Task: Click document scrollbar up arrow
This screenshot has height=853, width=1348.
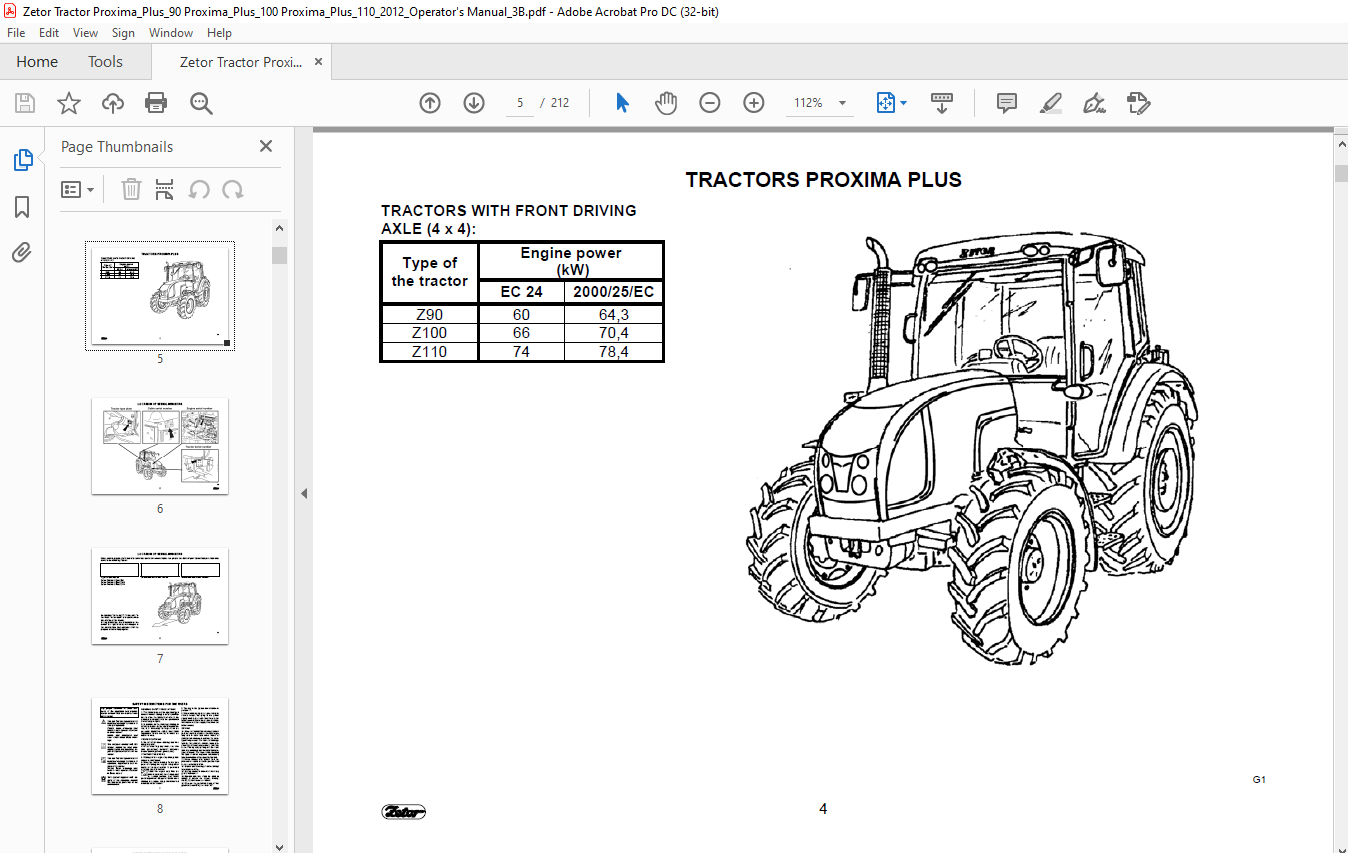Action: [x=1341, y=145]
